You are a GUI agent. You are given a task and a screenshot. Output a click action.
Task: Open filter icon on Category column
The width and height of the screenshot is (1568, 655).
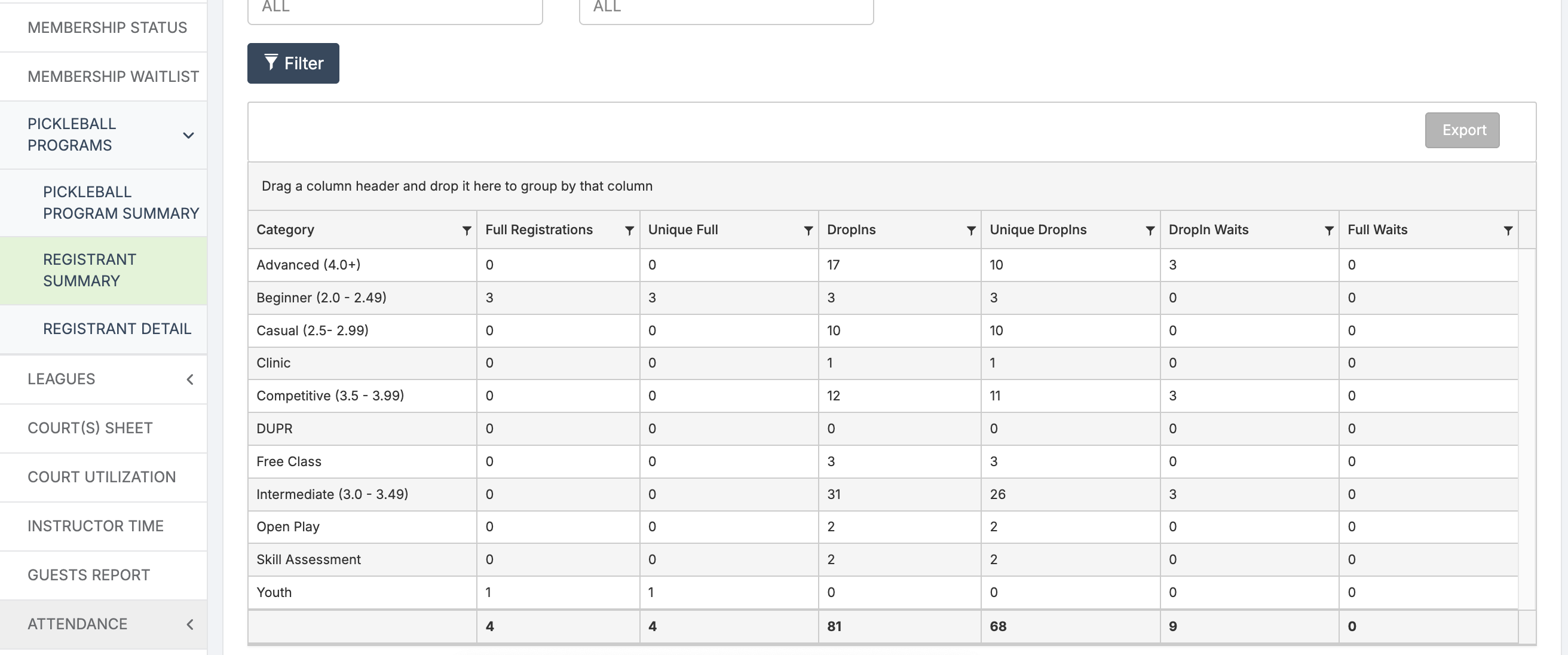(466, 230)
